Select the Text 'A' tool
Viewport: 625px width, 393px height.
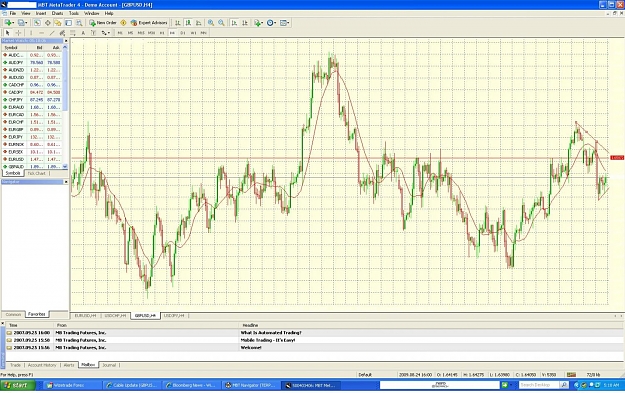[x=83, y=33]
